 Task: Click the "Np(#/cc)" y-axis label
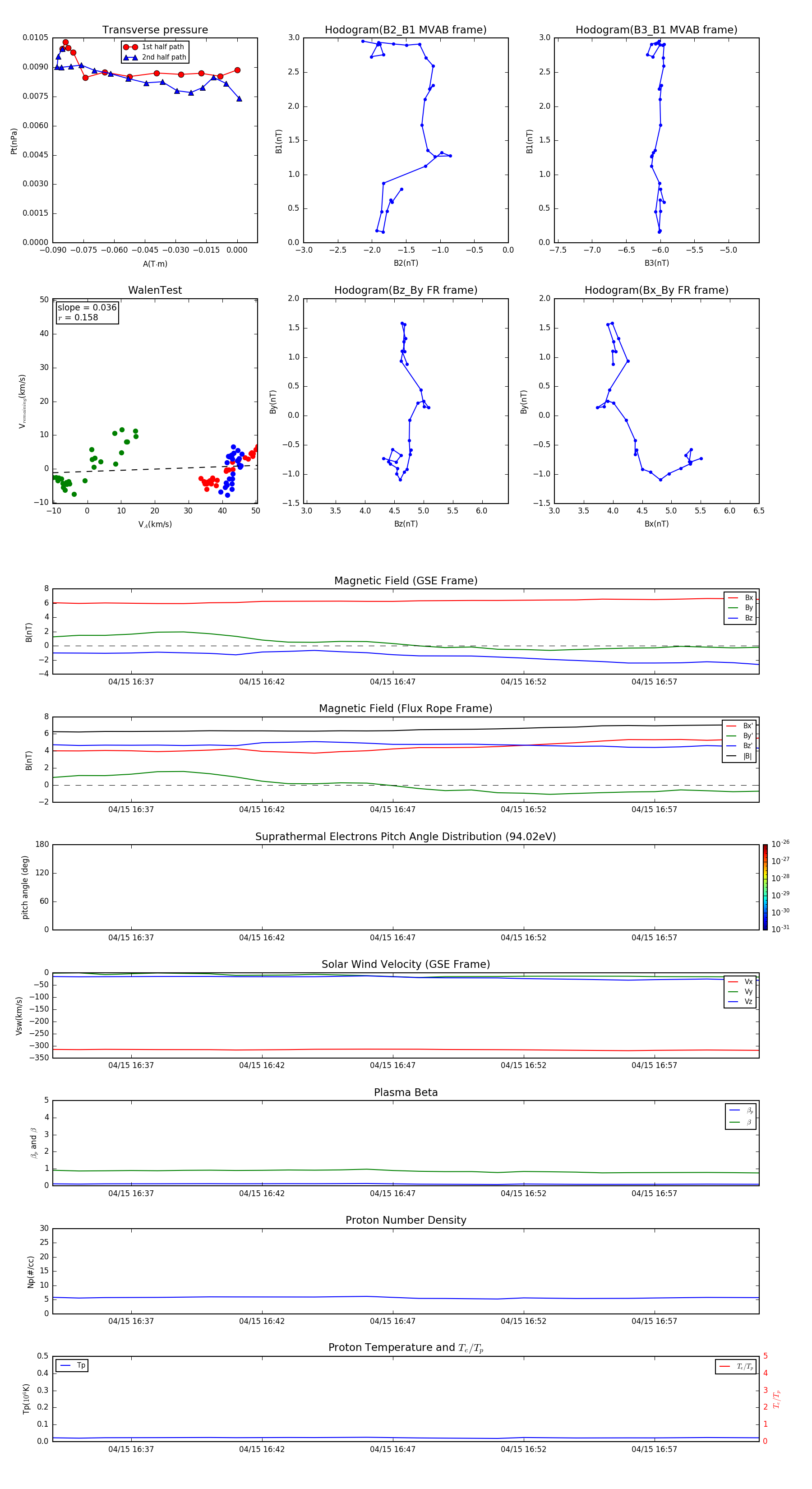pyautogui.click(x=31, y=1272)
